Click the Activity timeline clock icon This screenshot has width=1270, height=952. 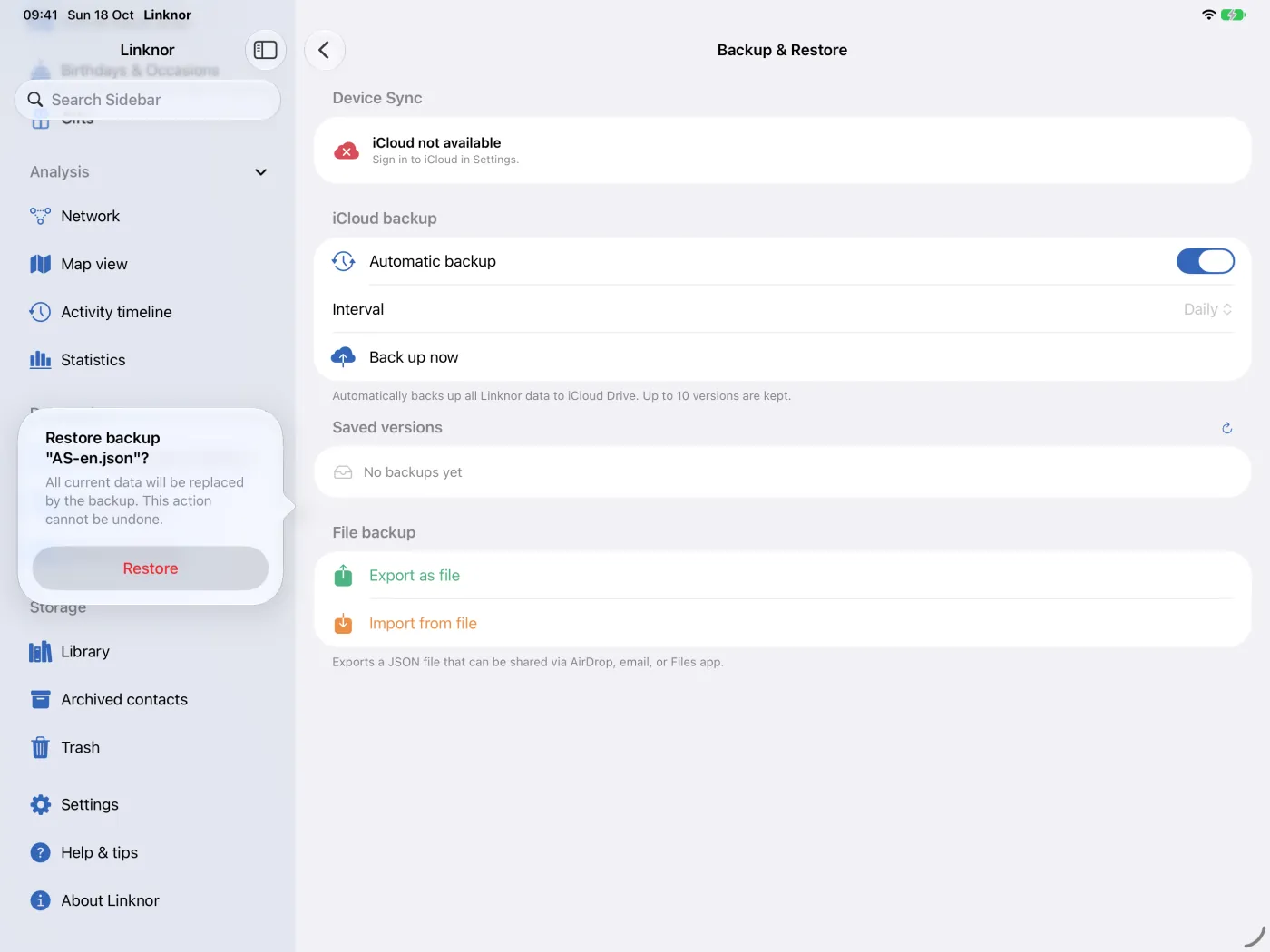(40, 312)
